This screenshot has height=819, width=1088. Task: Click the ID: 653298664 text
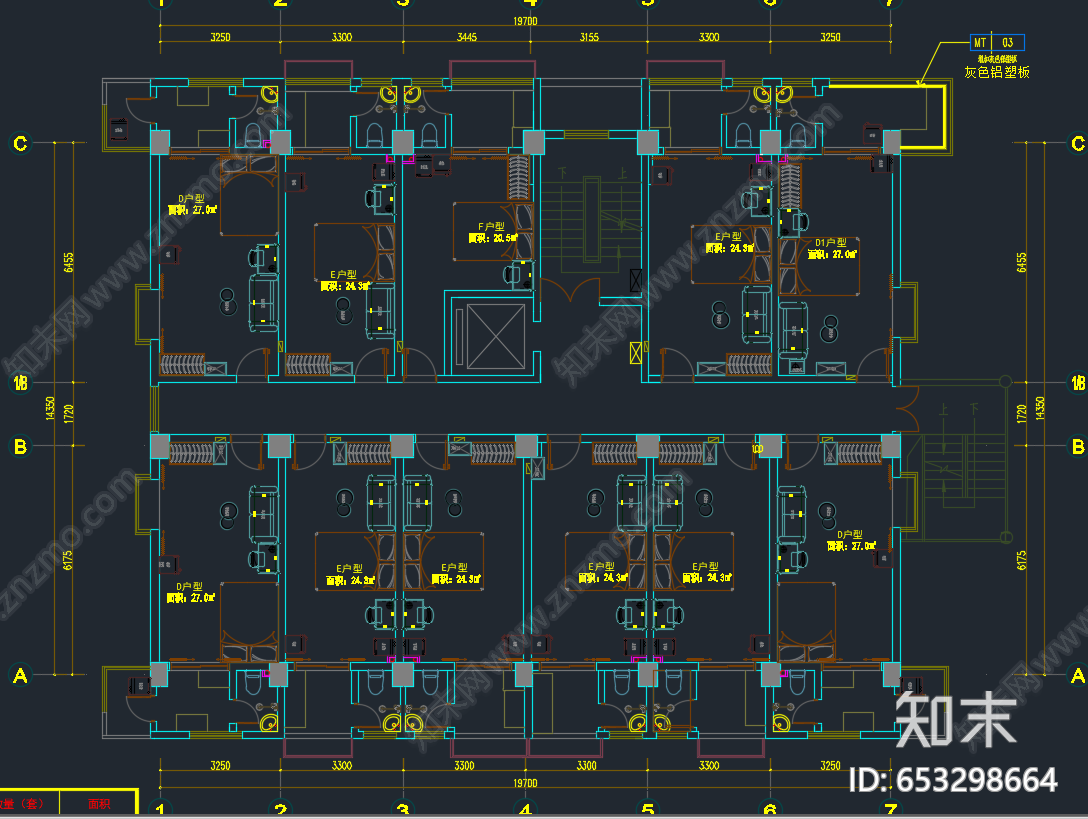953,780
